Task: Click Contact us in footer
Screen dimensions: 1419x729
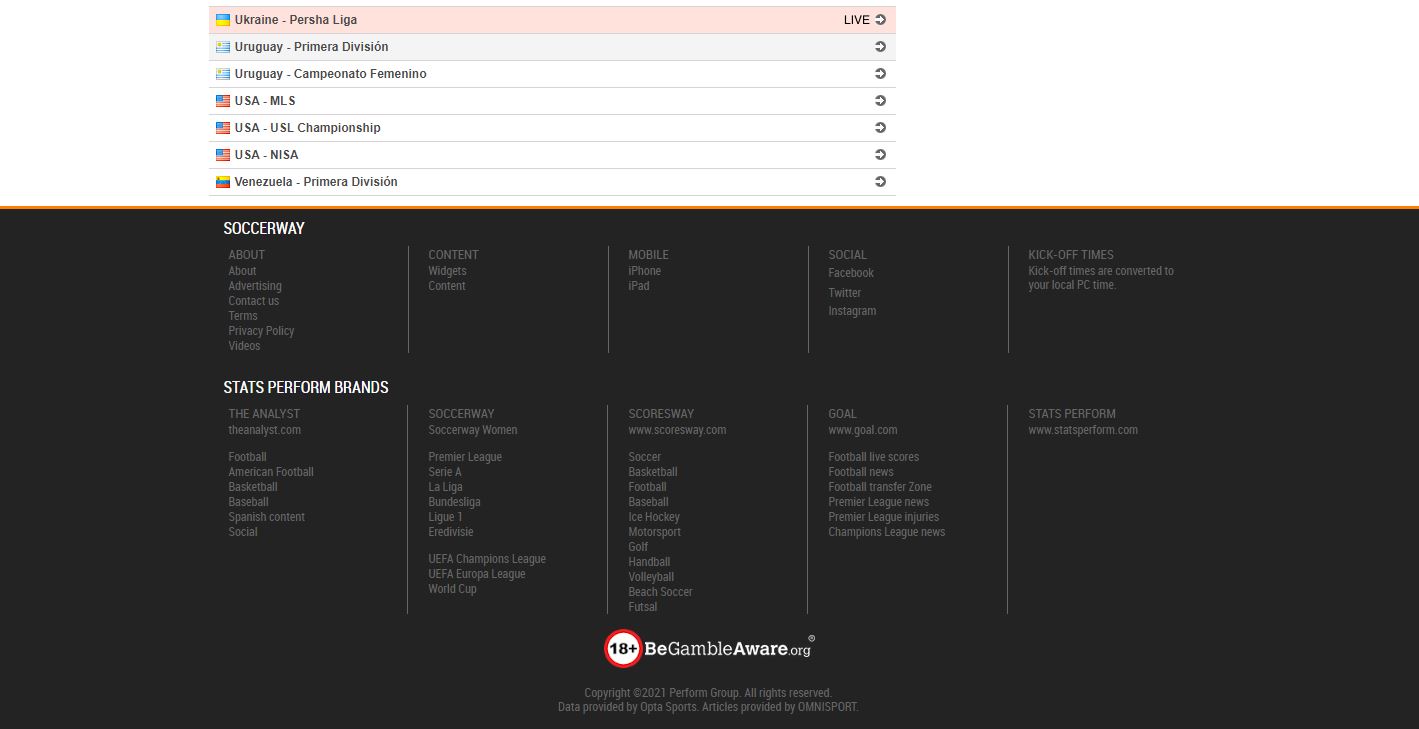Action: click(253, 301)
